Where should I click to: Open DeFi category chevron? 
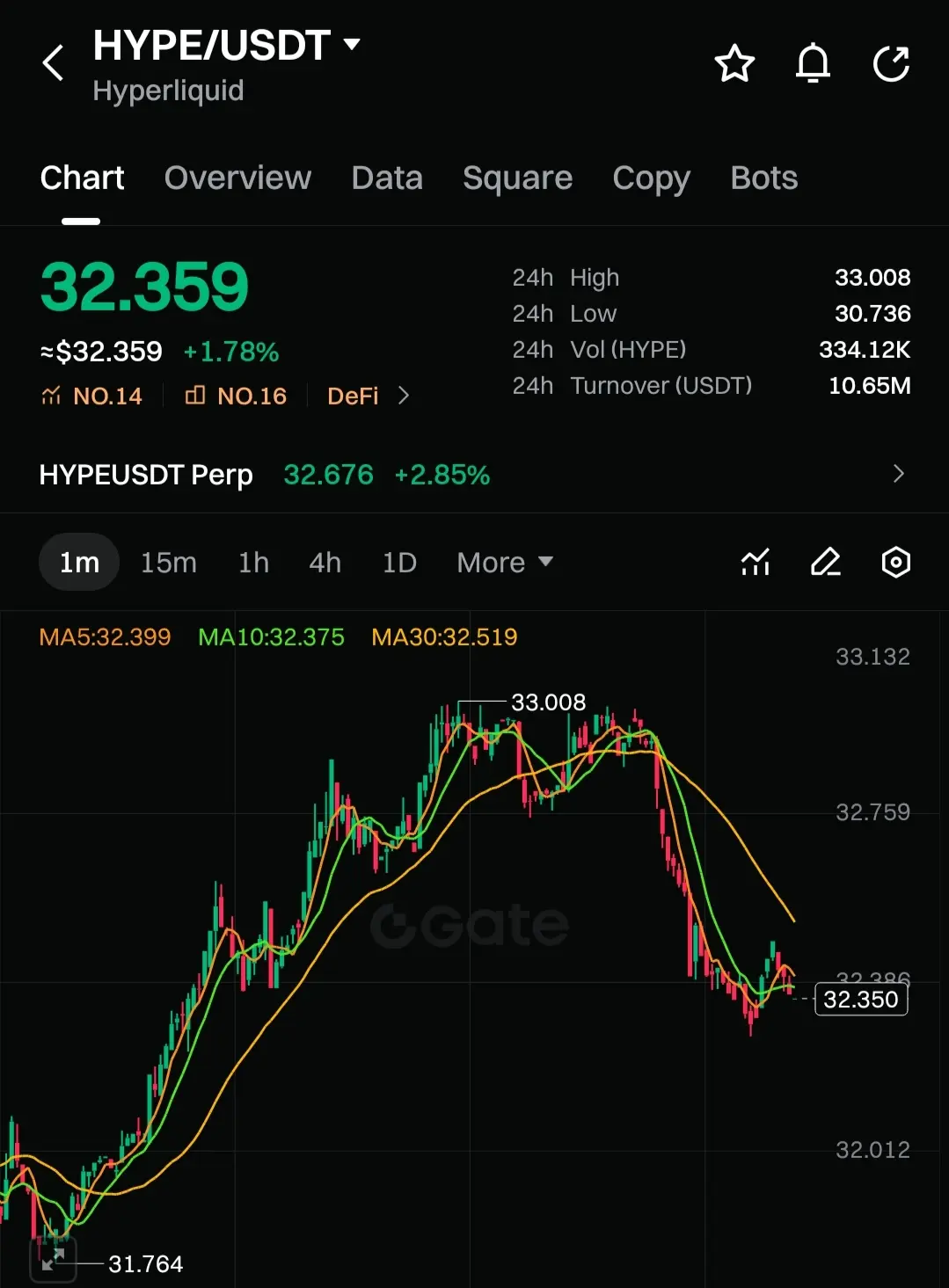click(x=404, y=396)
